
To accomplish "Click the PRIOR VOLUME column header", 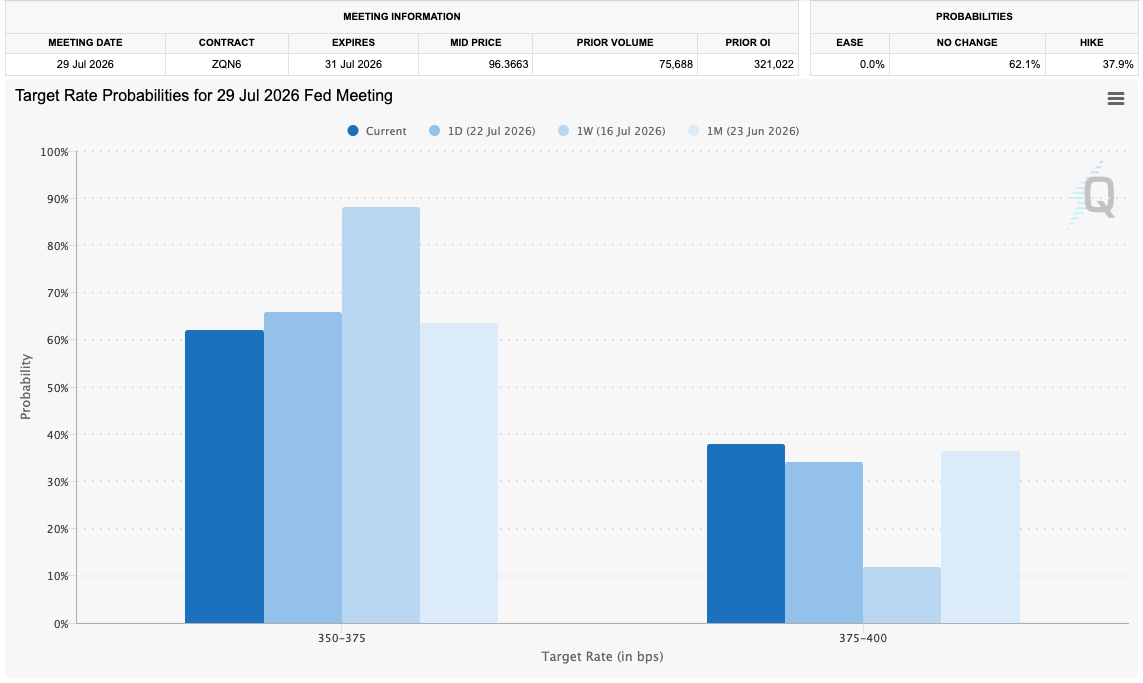I will 615,42.
